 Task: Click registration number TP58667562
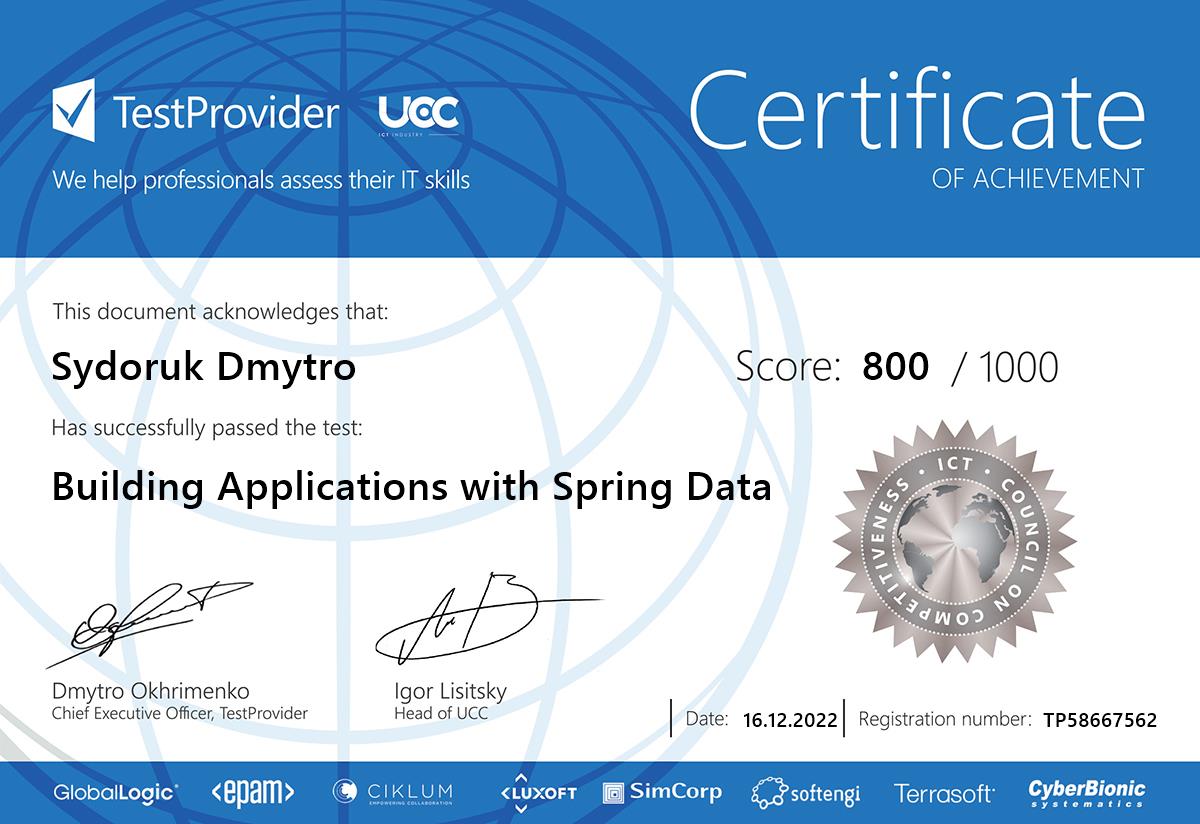point(1099,719)
